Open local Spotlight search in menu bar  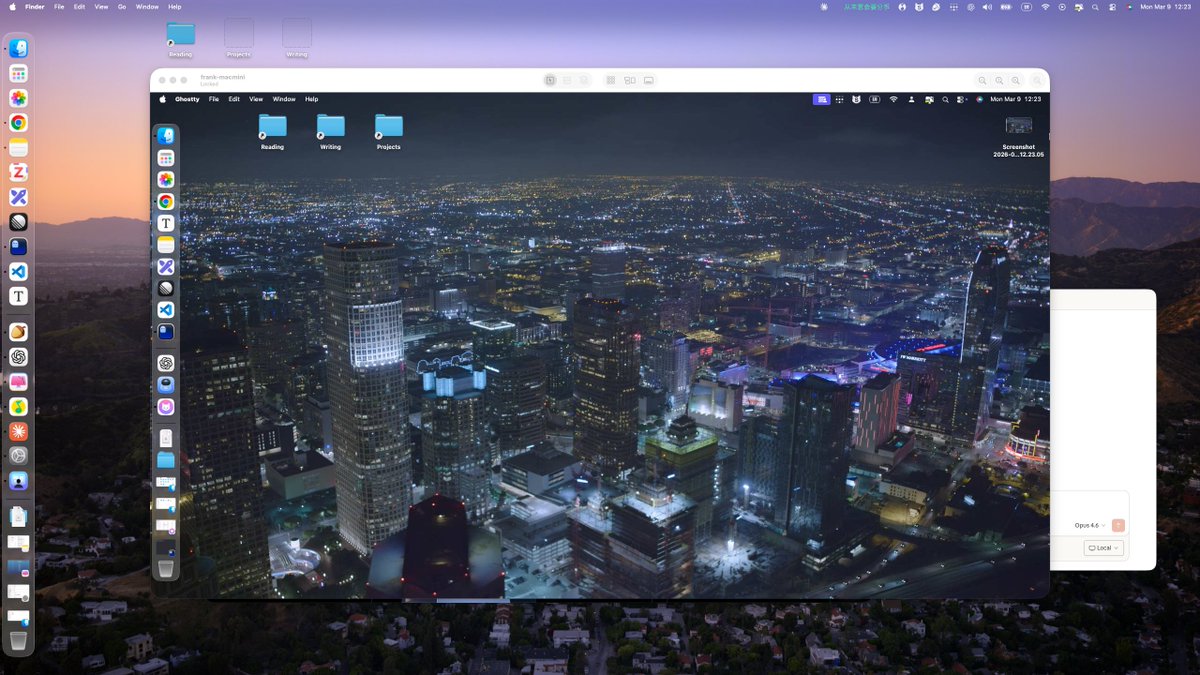tap(1095, 6)
